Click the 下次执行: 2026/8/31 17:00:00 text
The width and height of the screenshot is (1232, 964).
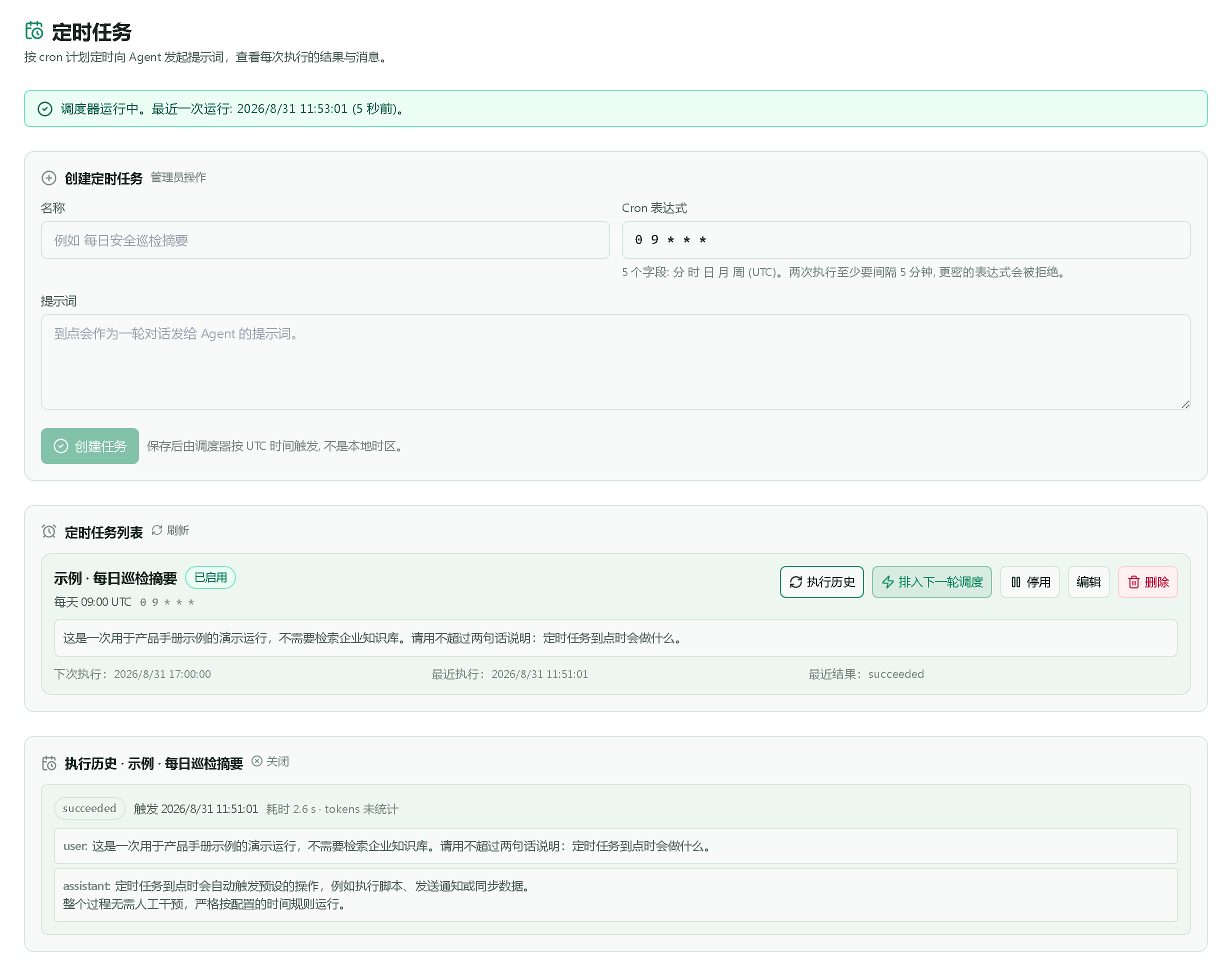click(x=132, y=674)
